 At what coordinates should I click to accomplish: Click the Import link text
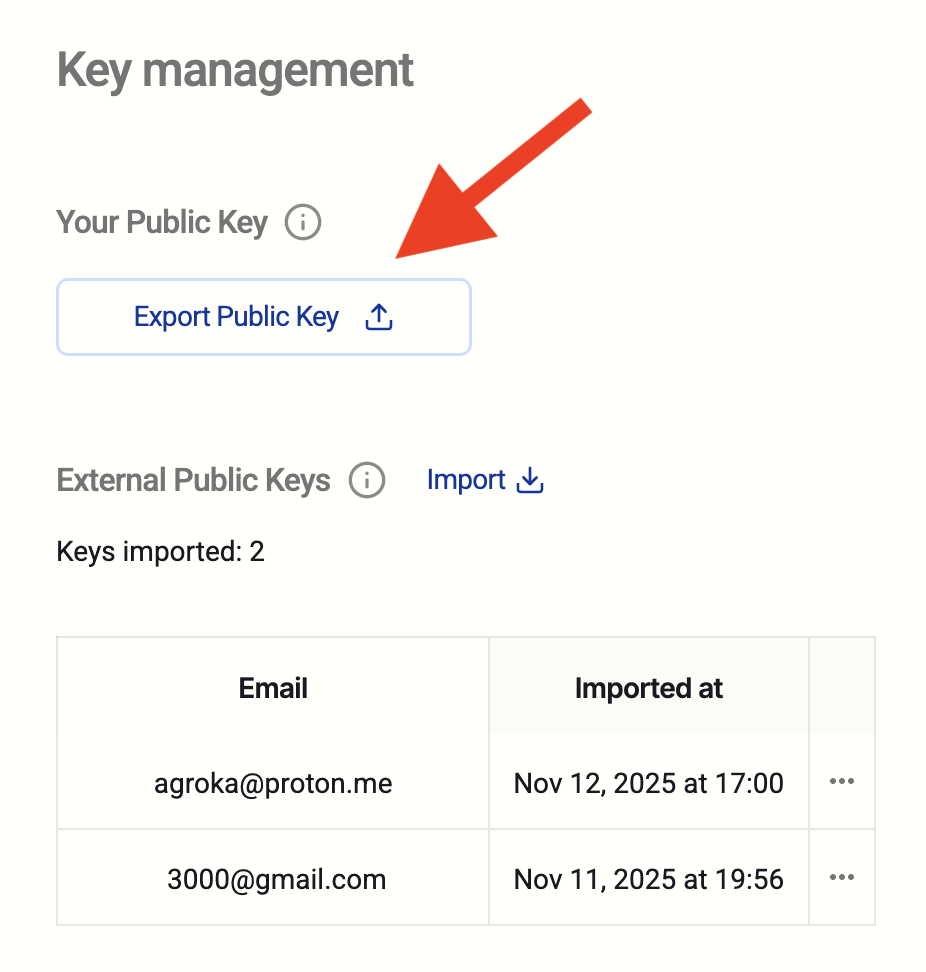click(x=466, y=481)
